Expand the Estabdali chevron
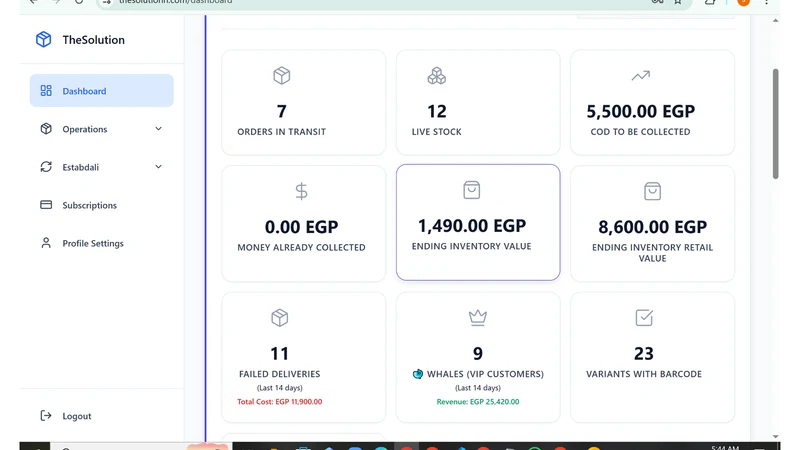The image size is (800, 450). tap(158, 167)
